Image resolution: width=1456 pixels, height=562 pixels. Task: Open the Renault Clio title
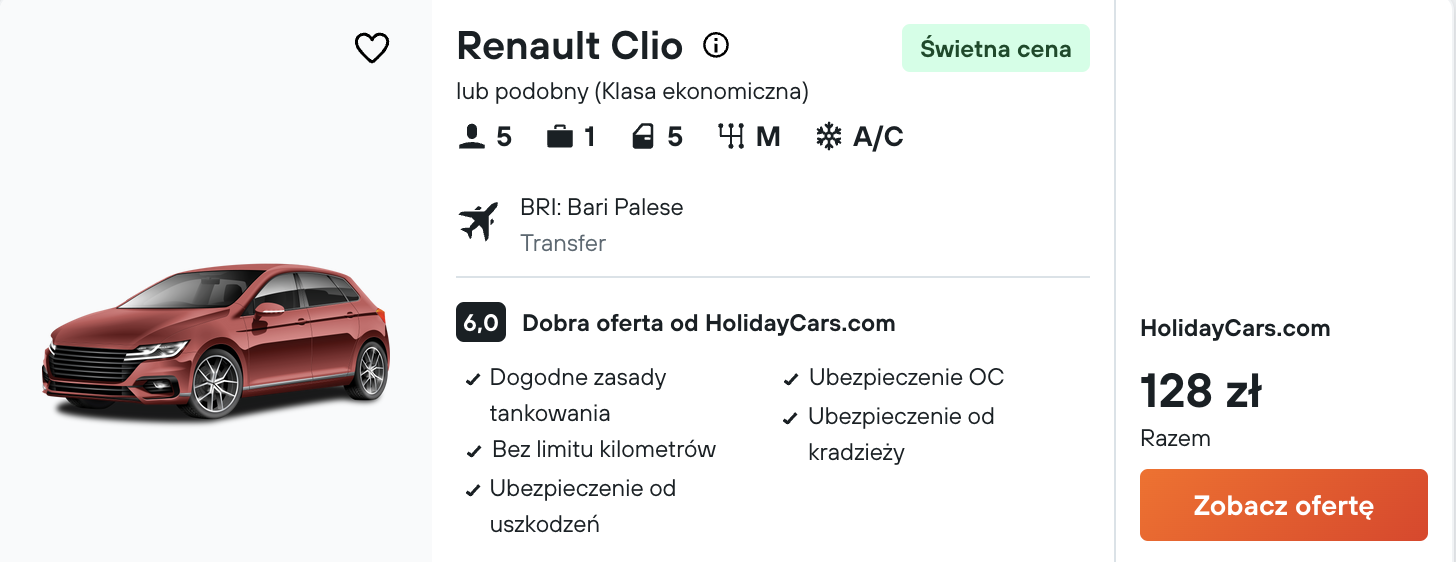570,46
